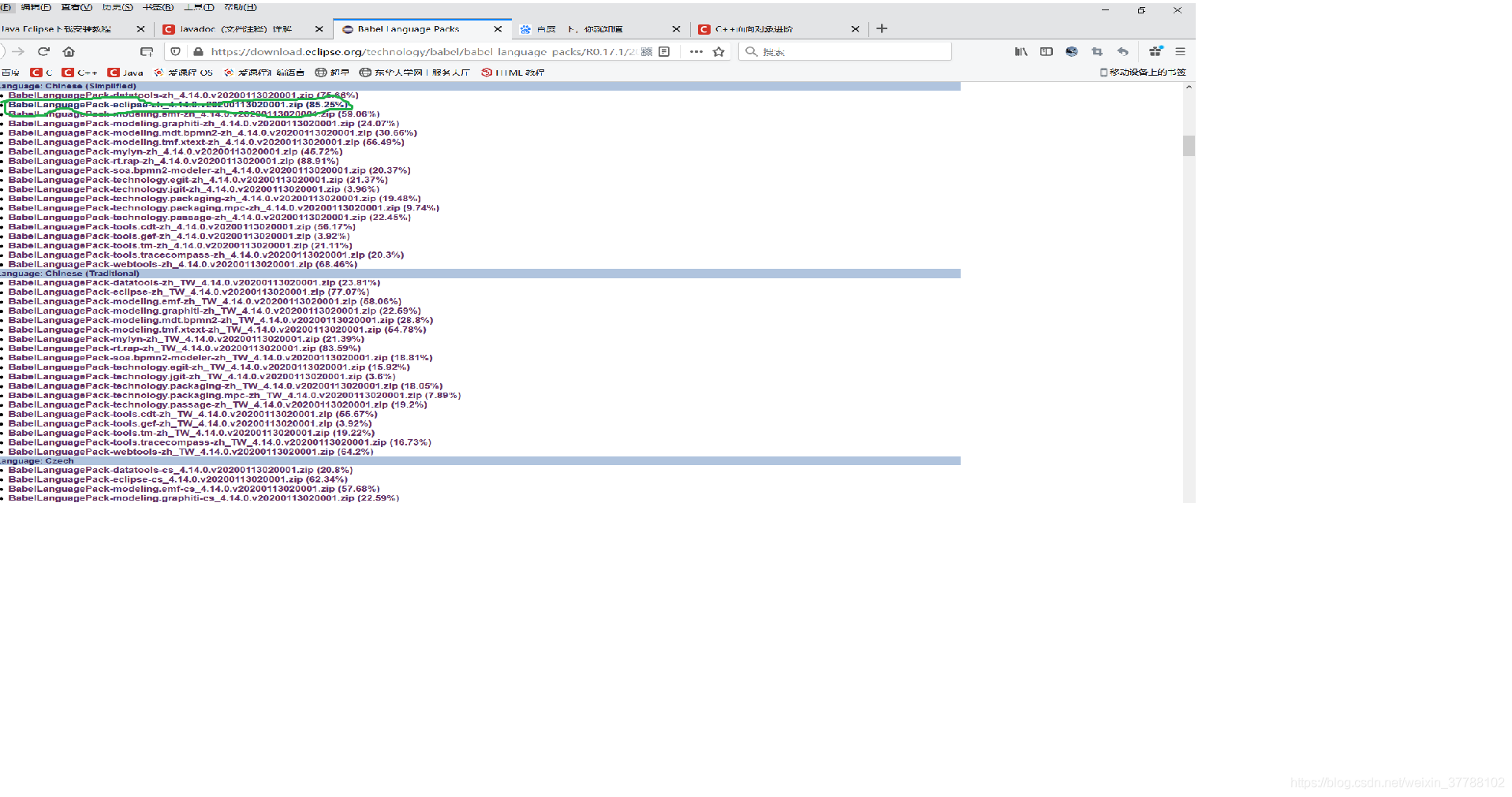Download BabelLanguagePack-eclipse-zh 85.25% zip
The height and width of the screenshot is (797, 1512).
click(x=177, y=105)
